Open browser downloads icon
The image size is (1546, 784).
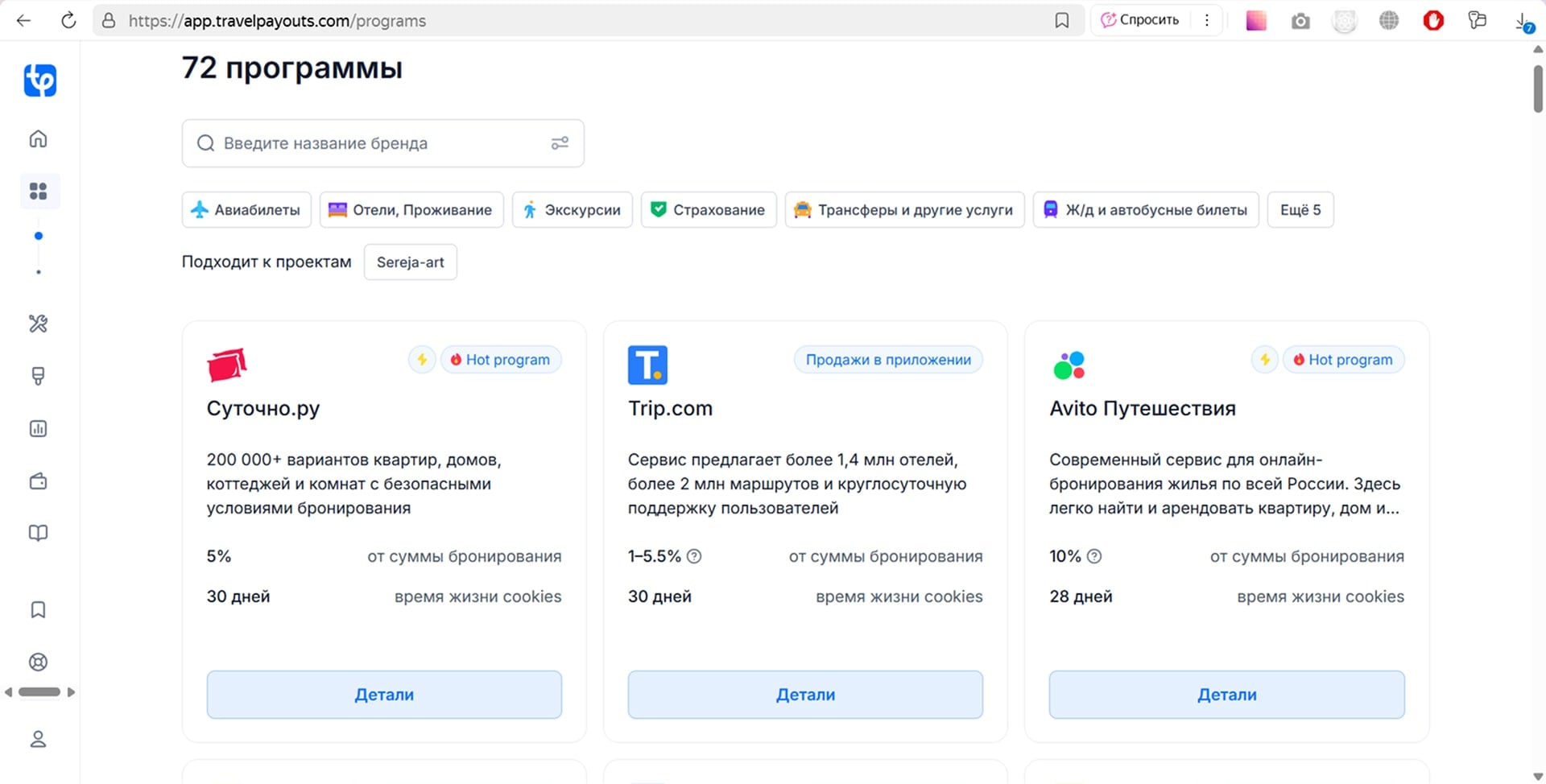[1523, 22]
